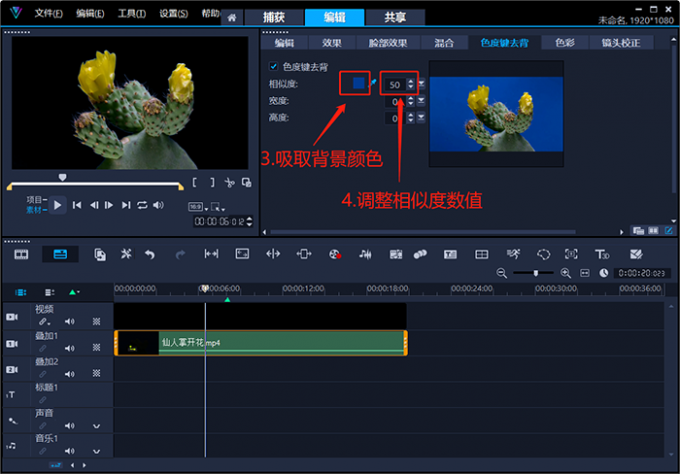Set mark-out bracket point

click(x=212, y=183)
